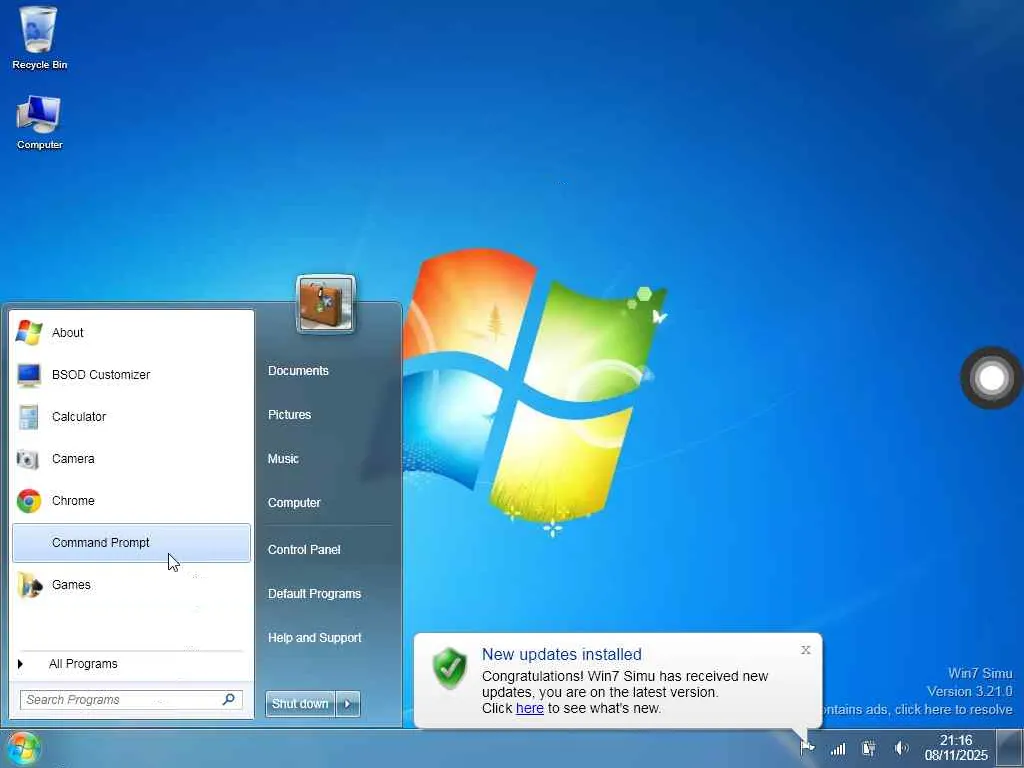Open Control Panel
The image size is (1024, 768).
pos(304,550)
